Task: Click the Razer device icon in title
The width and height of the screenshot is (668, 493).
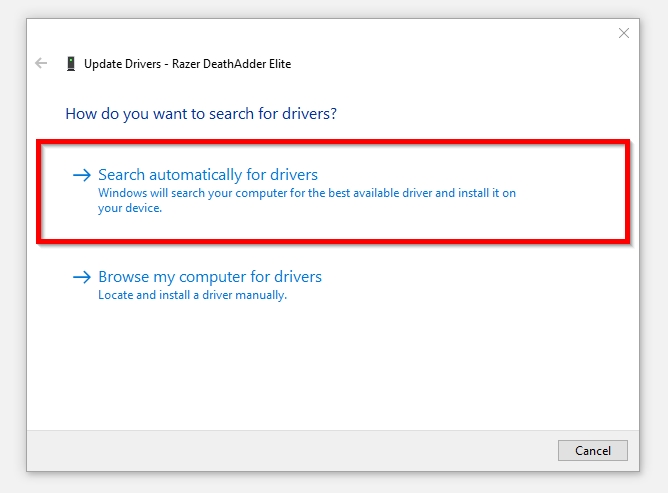Action: pyautogui.click(x=71, y=64)
